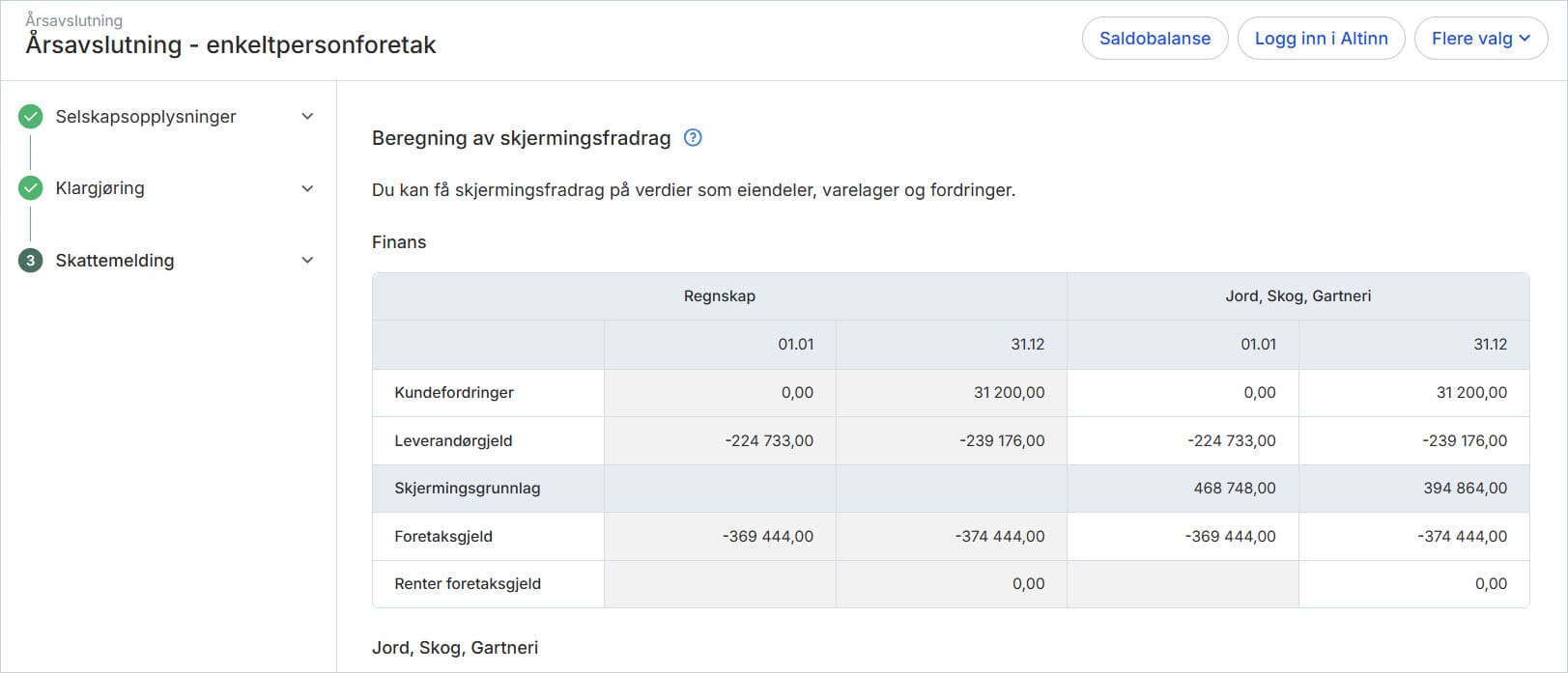Select the Kundefordringer row label
This screenshot has height=673, width=1568.
pyautogui.click(x=454, y=393)
